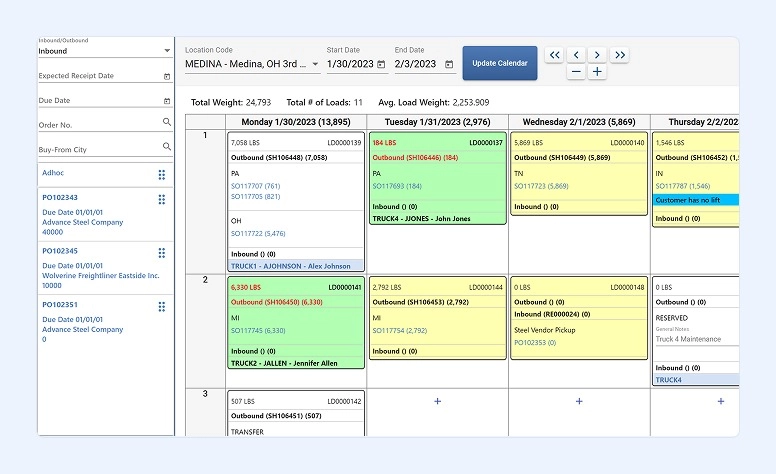Click TRUCK1 - AJOHNSON - Alex Johnson assignment
Viewport: 776px width, 474px height.
[295, 266]
